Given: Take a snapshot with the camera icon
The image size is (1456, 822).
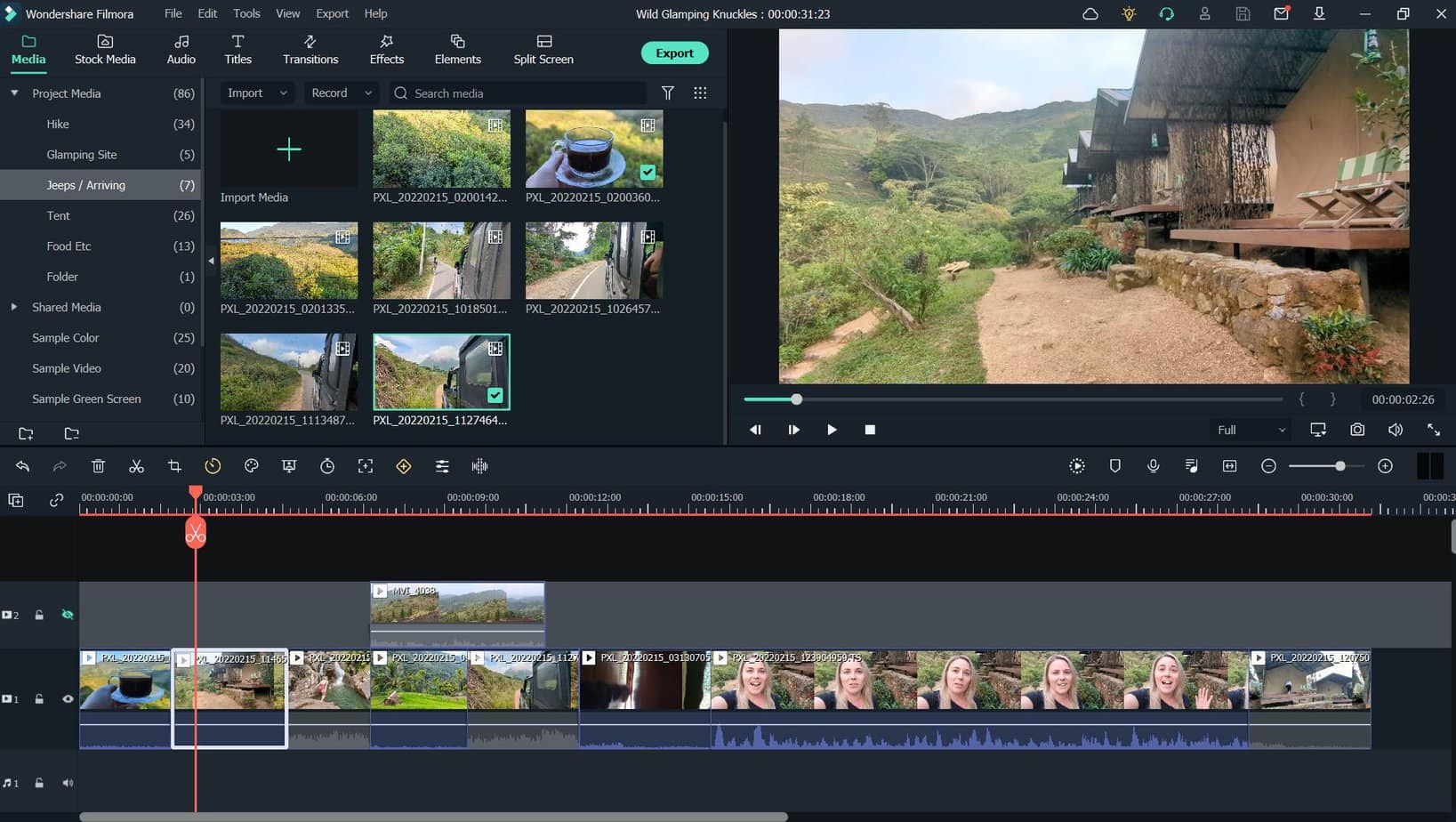Looking at the screenshot, I should point(1356,429).
